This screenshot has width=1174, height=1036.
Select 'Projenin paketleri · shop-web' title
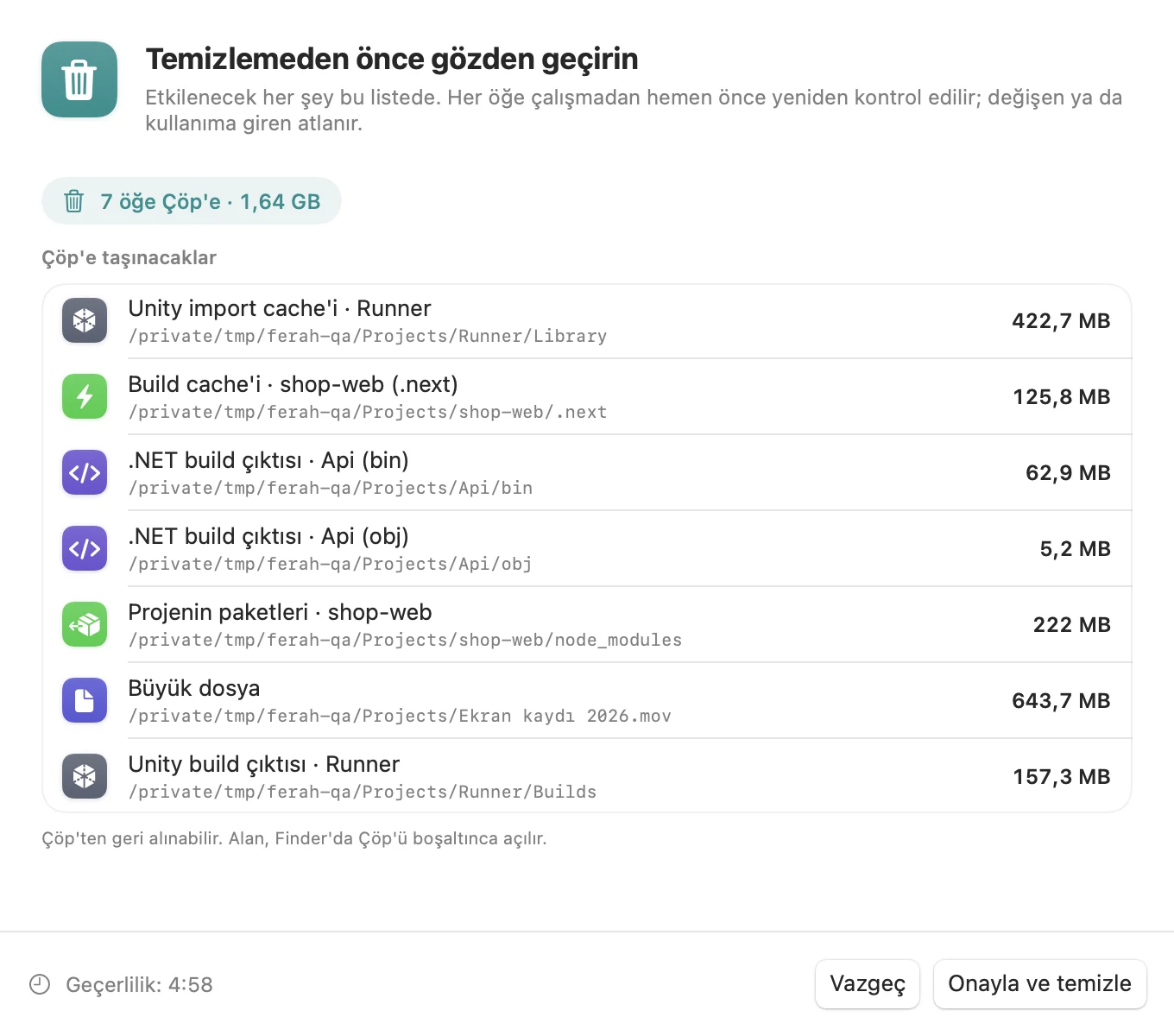coord(281,612)
